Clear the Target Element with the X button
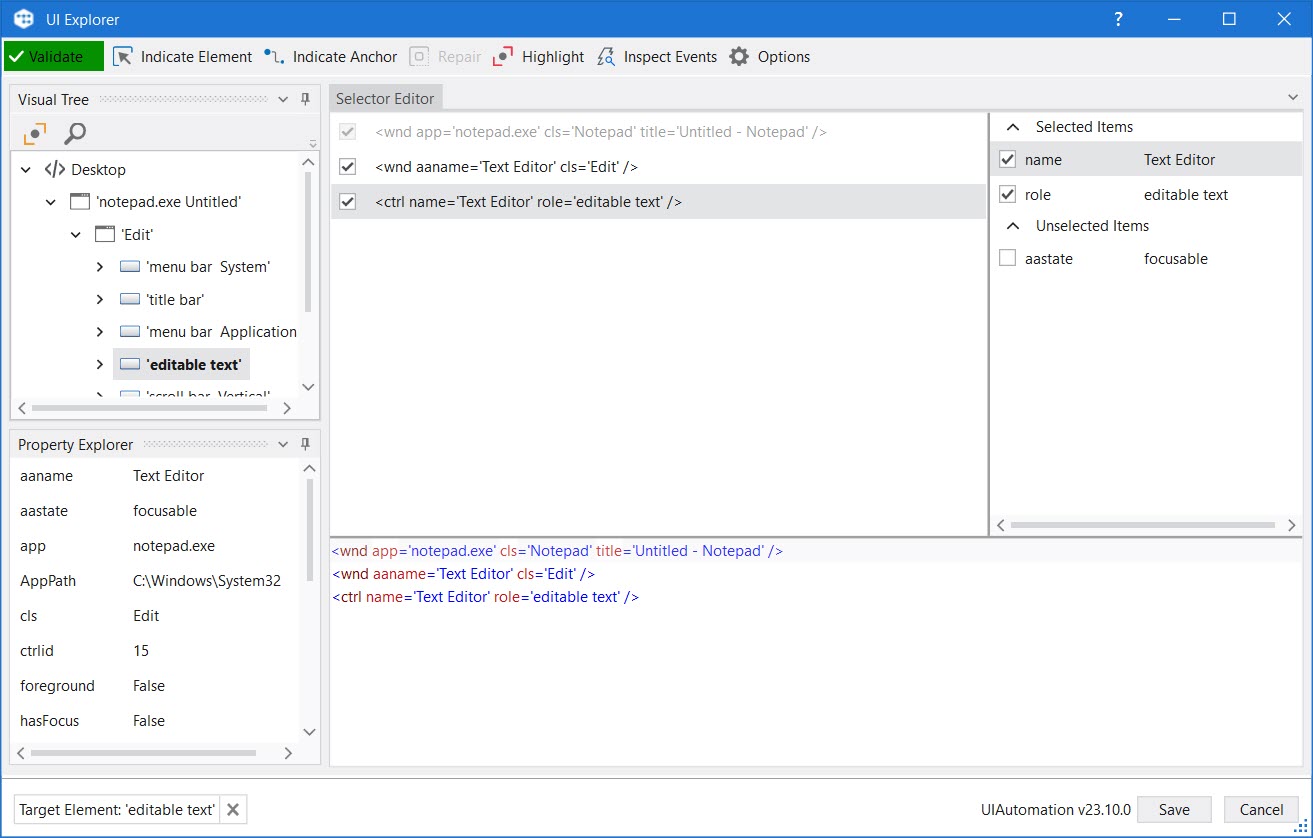1313x838 pixels. 232,810
